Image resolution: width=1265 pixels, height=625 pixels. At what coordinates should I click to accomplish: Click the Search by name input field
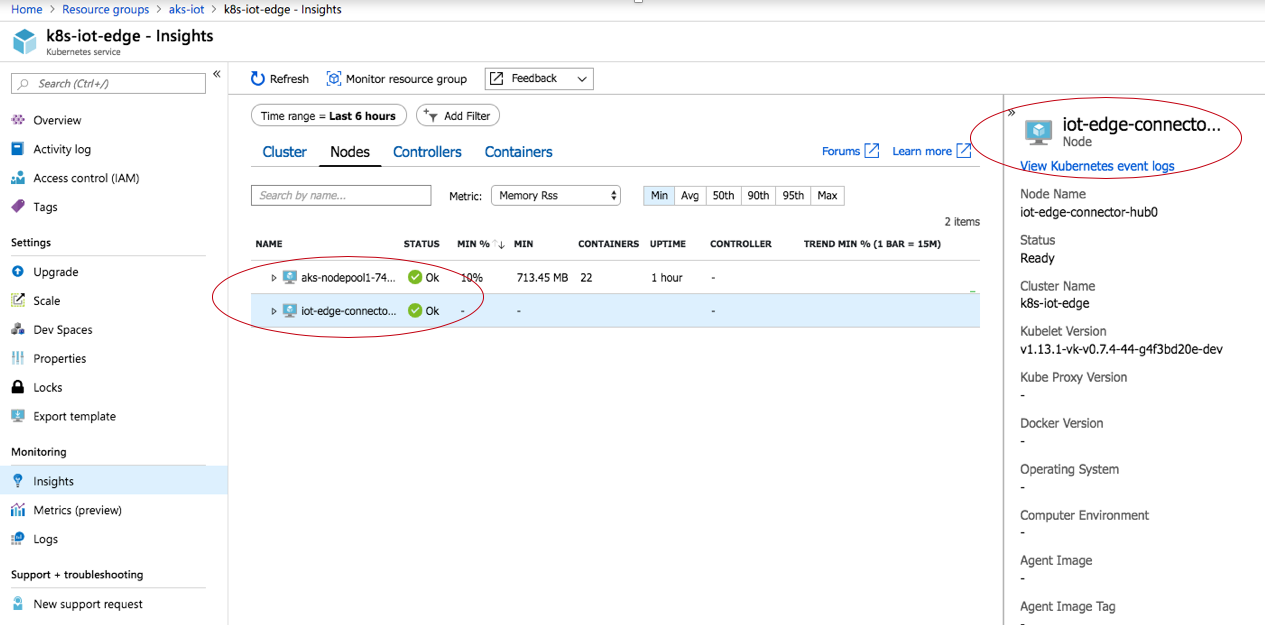point(341,195)
